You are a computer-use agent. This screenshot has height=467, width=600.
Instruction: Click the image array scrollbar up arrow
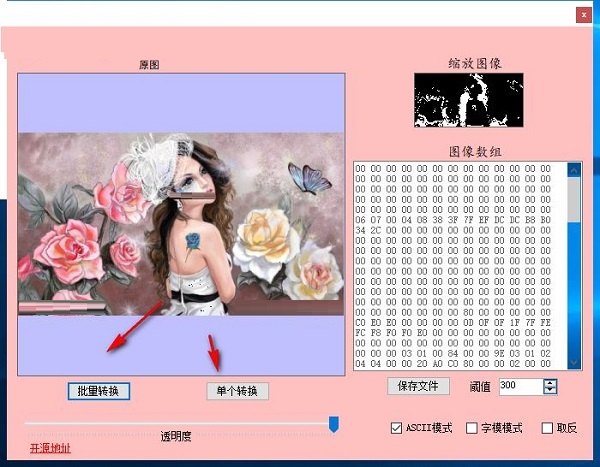(574, 170)
